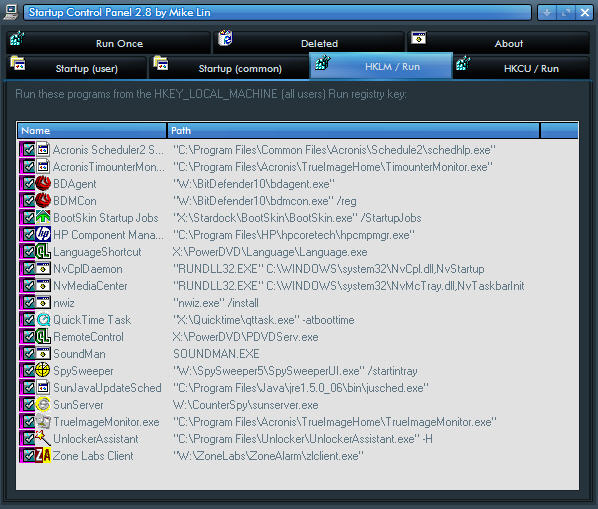Uncheck the nwiz startup checkbox
The width and height of the screenshot is (598, 509).
click(28, 303)
